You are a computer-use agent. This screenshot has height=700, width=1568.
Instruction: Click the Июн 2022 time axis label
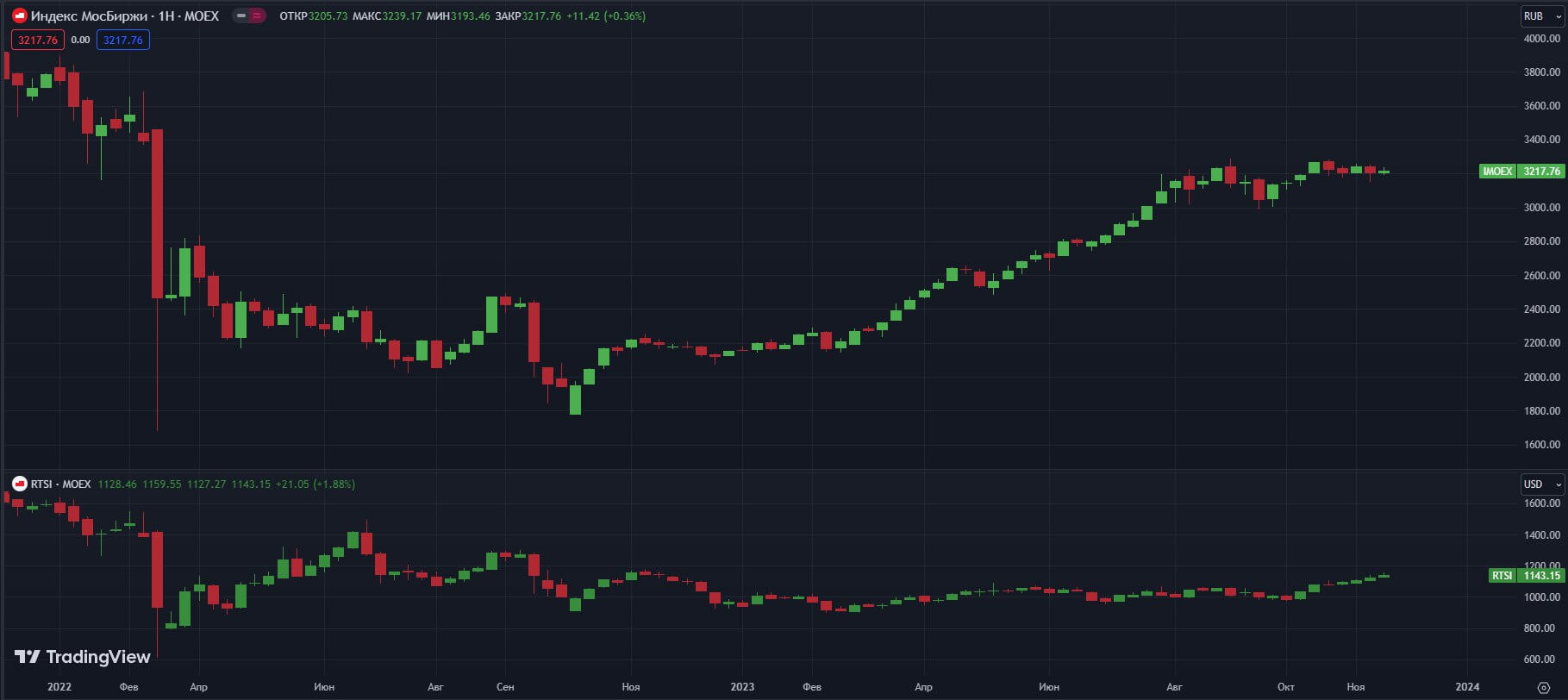(x=324, y=687)
